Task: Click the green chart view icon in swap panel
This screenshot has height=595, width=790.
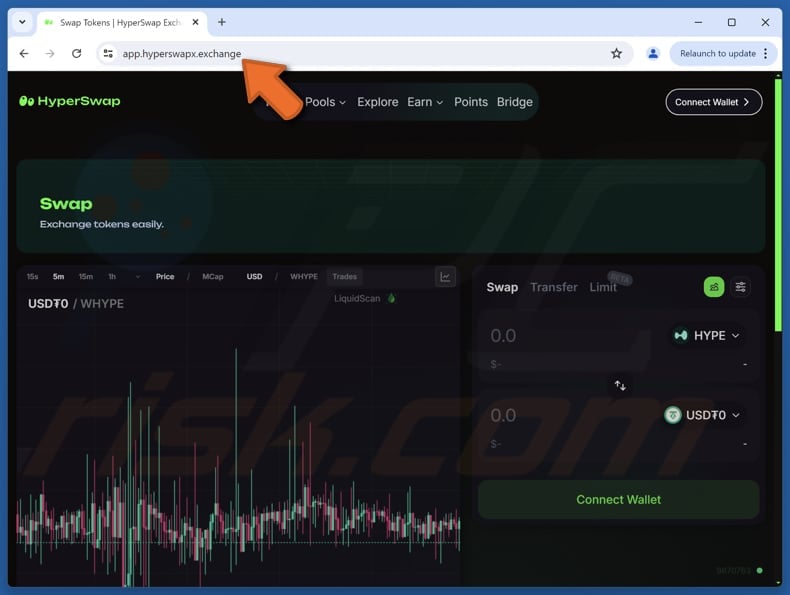Action: [x=714, y=287]
